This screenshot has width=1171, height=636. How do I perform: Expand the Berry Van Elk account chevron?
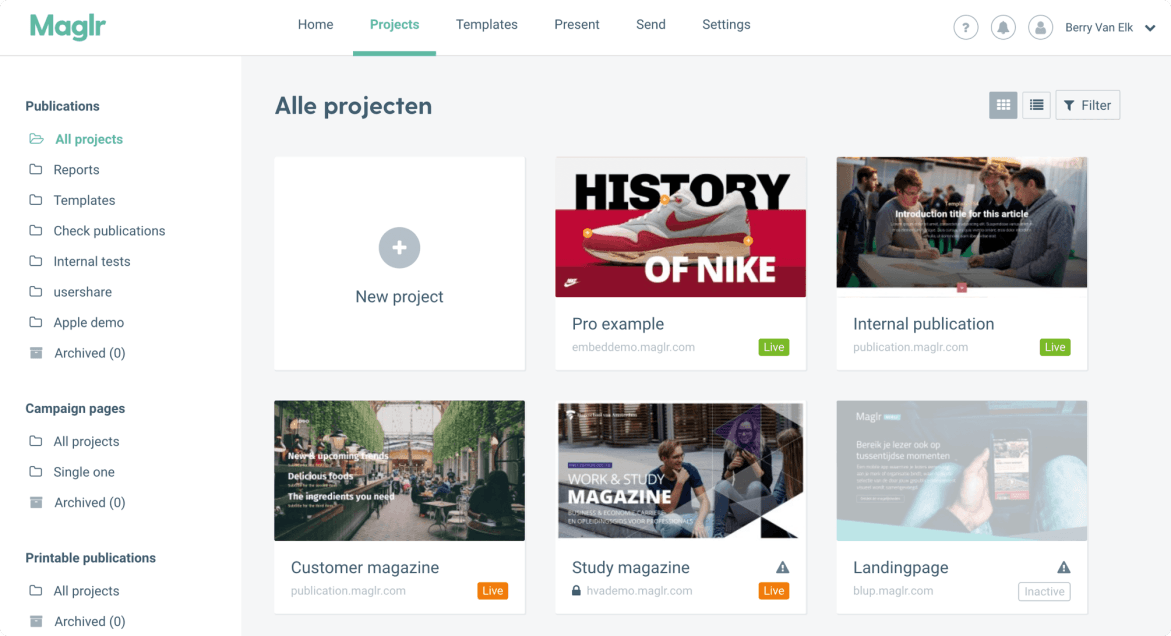pos(1150,28)
